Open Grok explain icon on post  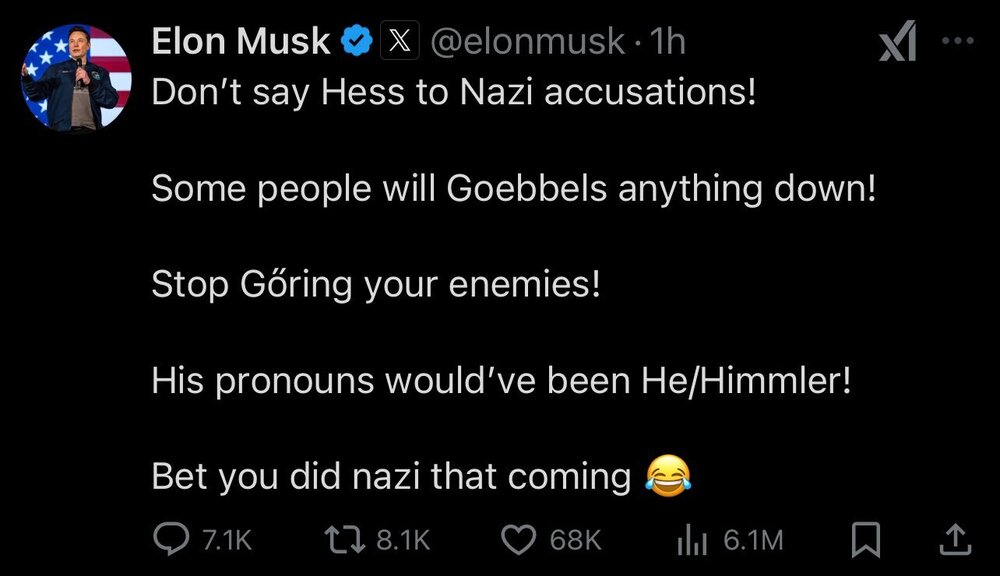[x=895, y=43]
